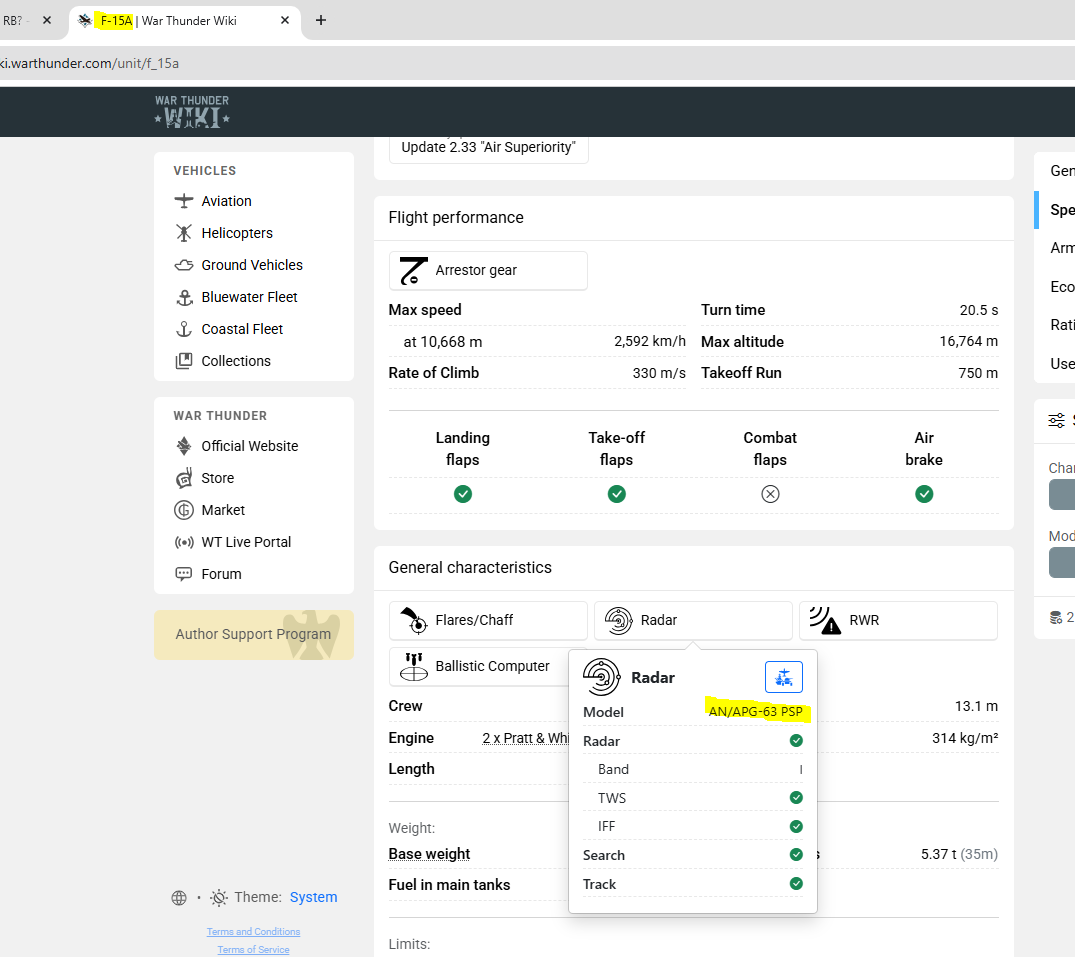The image size is (1075, 957).
Task: Click the 5.37 t (35m) fuel value
Action: (959, 854)
